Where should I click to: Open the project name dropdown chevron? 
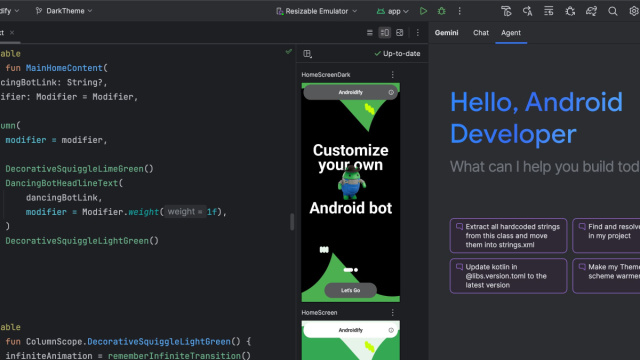(17, 11)
